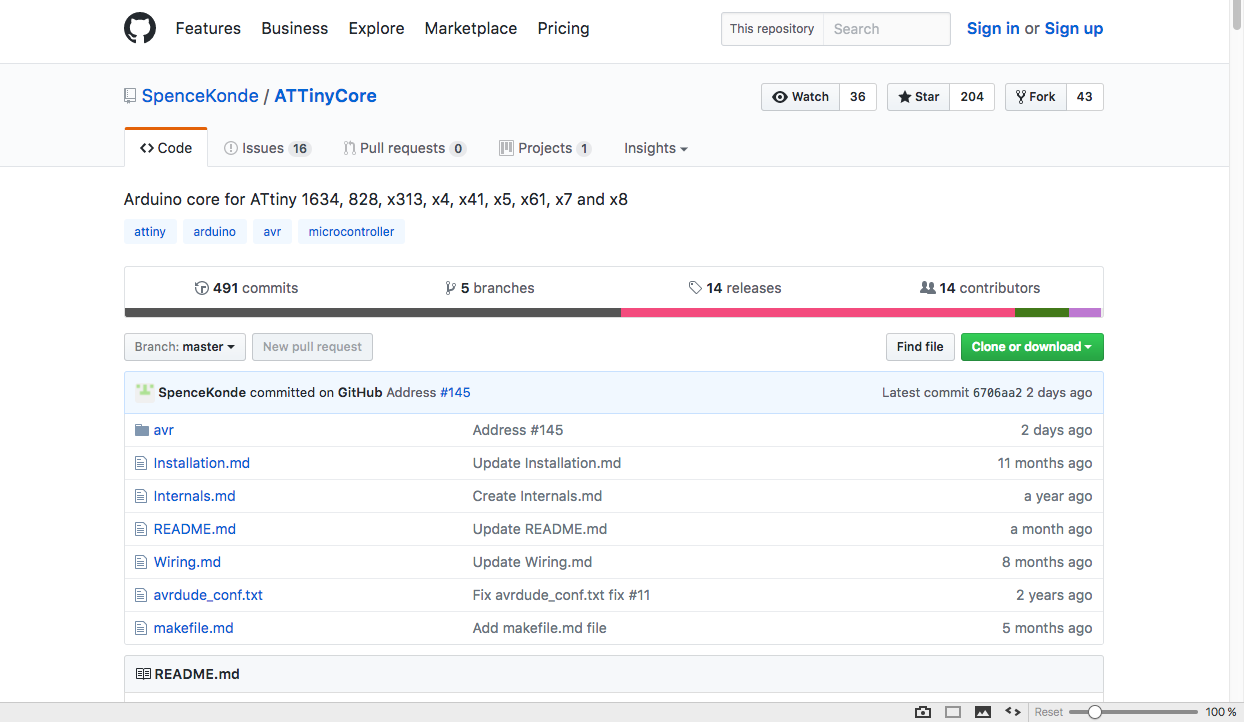Click the New pull request button
The width and height of the screenshot is (1244, 722).
tap(313, 347)
